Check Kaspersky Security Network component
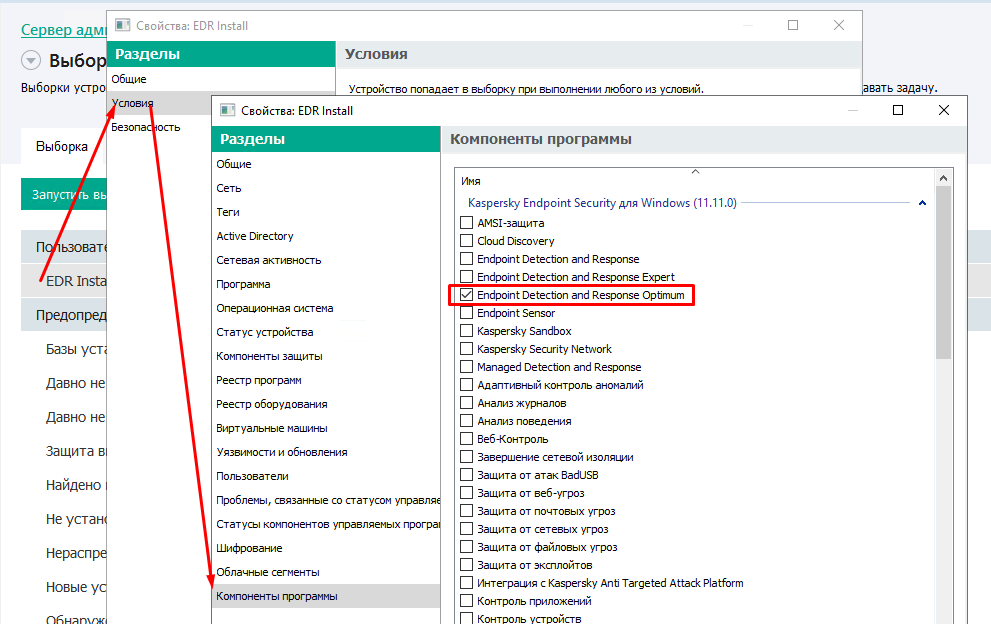 point(466,349)
